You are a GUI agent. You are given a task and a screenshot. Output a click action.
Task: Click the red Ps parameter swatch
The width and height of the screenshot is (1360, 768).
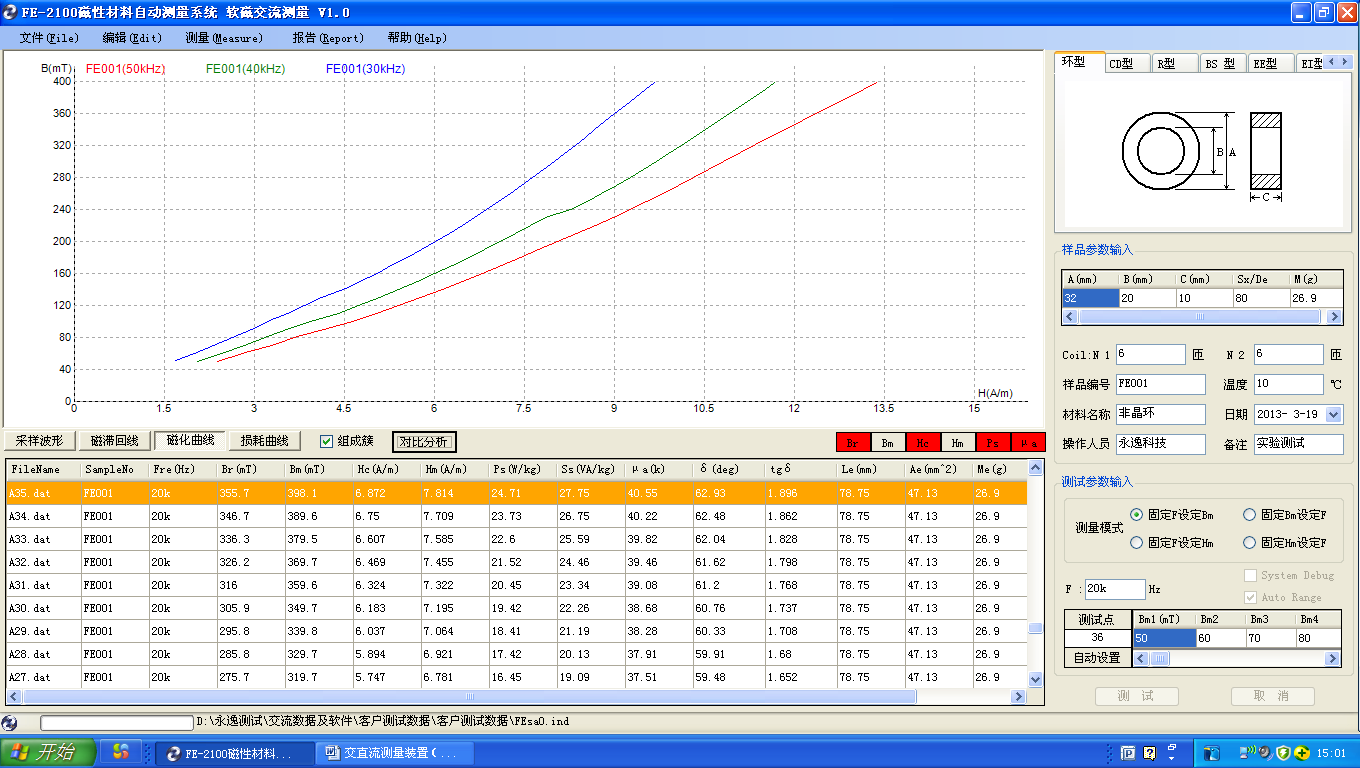click(993, 443)
